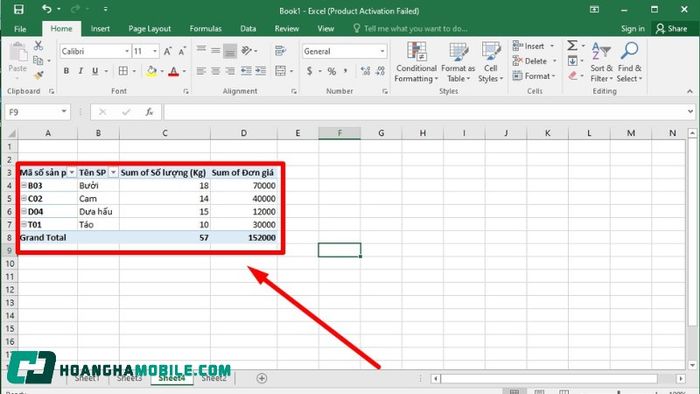Toggle Bold formatting
The image size is (700, 394).
tap(66, 71)
